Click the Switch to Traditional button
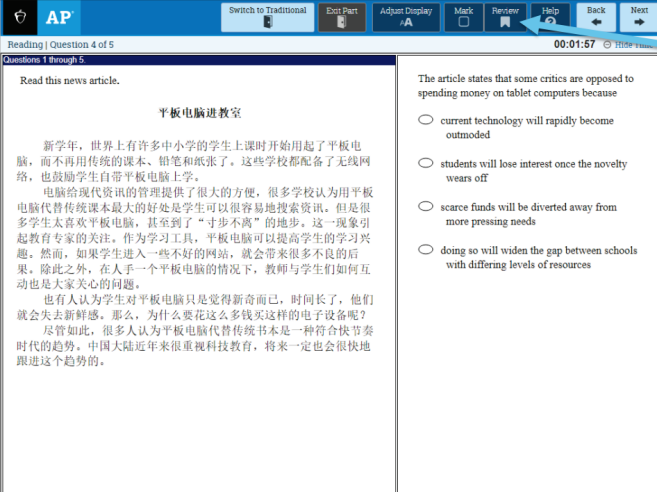The width and height of the screenshot is (657, 492). (267, 17)
